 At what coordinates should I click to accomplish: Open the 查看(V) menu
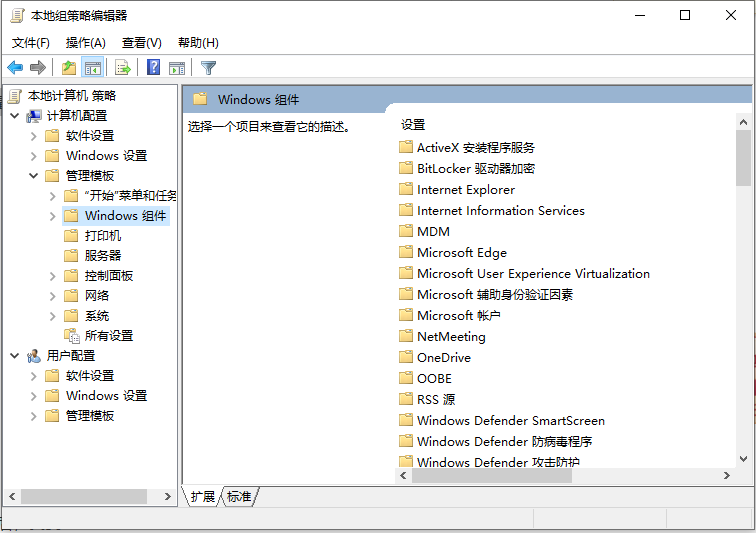click(x=141, y=43)
